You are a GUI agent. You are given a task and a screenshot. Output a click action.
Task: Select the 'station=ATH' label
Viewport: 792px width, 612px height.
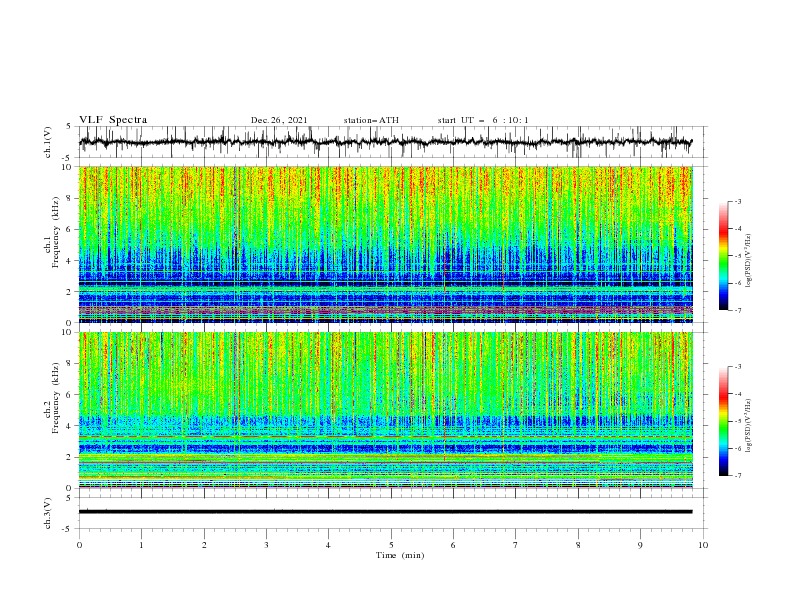tap(371, 120)
